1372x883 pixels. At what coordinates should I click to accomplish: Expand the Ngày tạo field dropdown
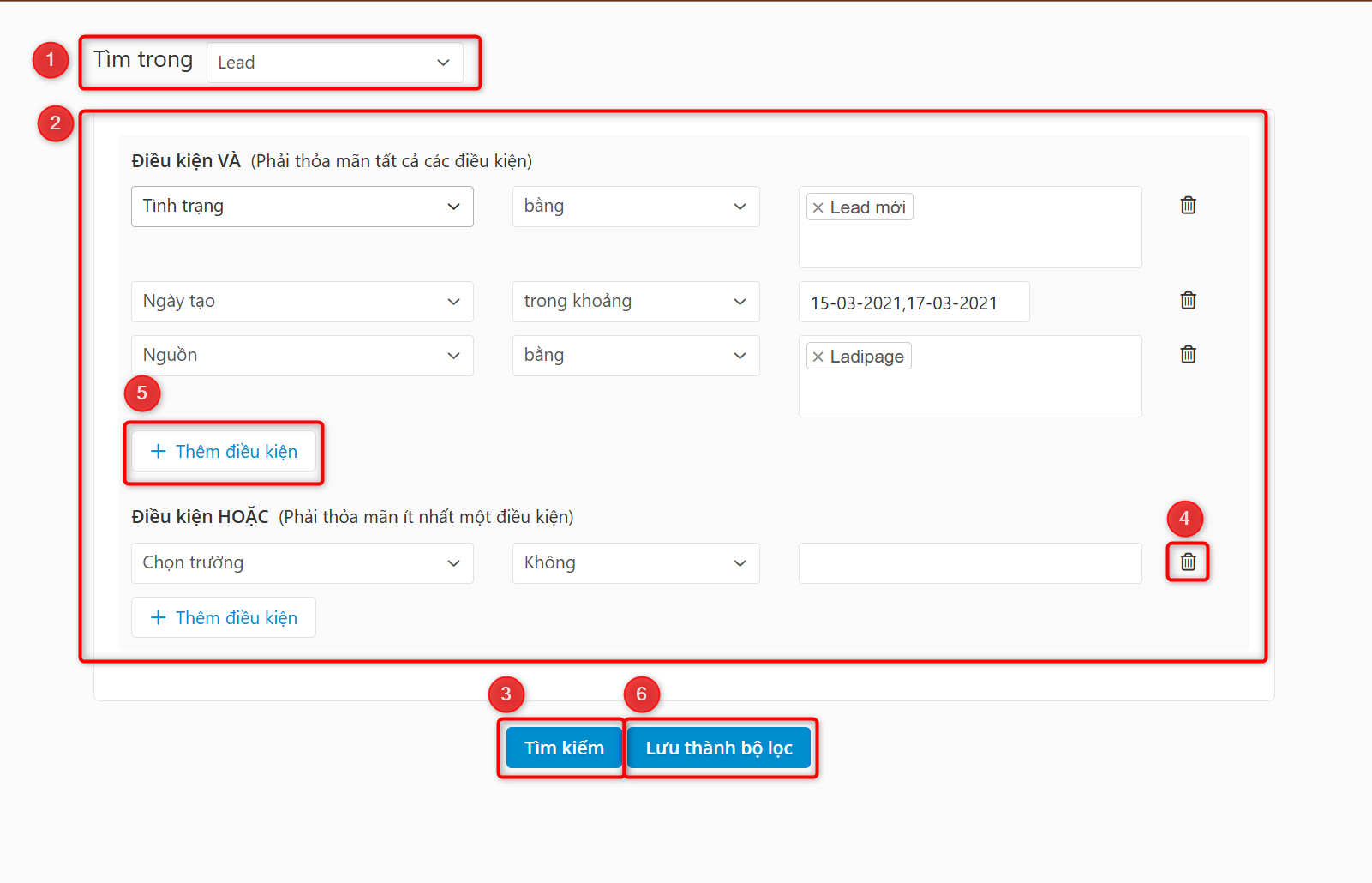tap(302, 302)
